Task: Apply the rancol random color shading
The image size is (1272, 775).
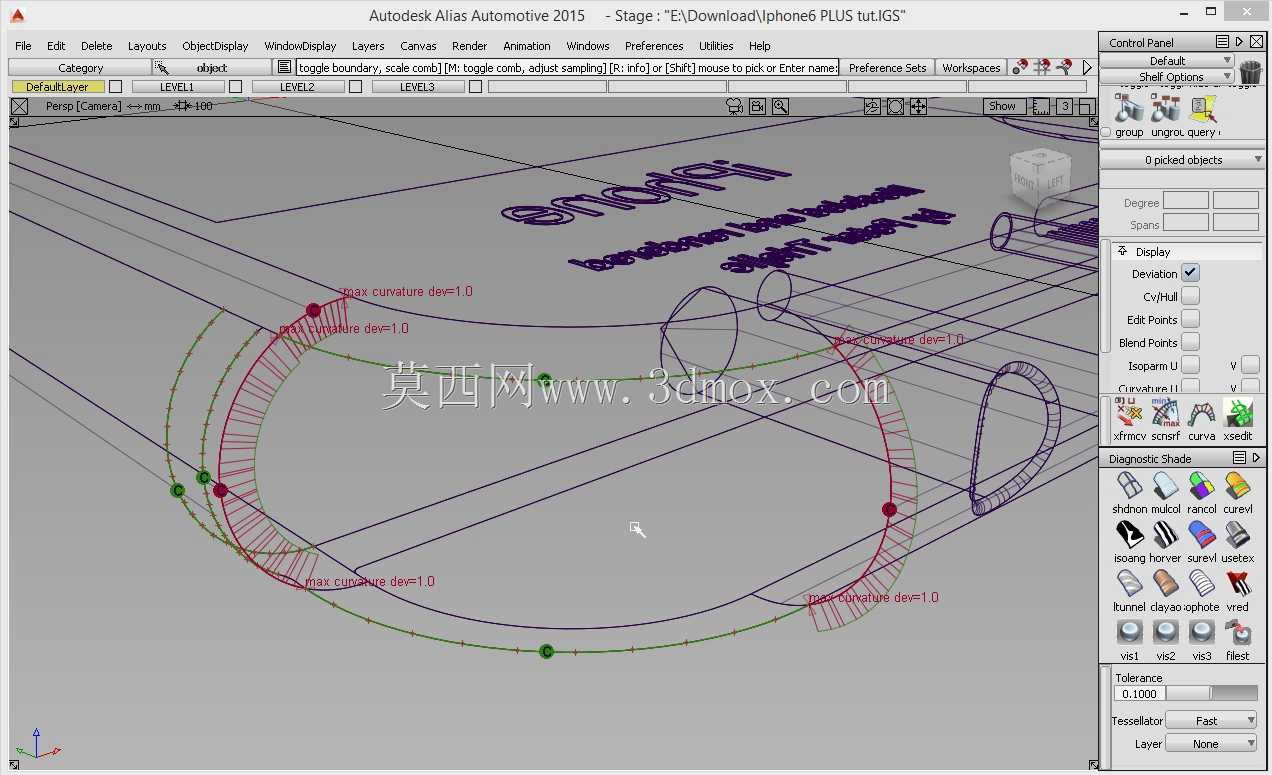Action: coord(1202,487)
